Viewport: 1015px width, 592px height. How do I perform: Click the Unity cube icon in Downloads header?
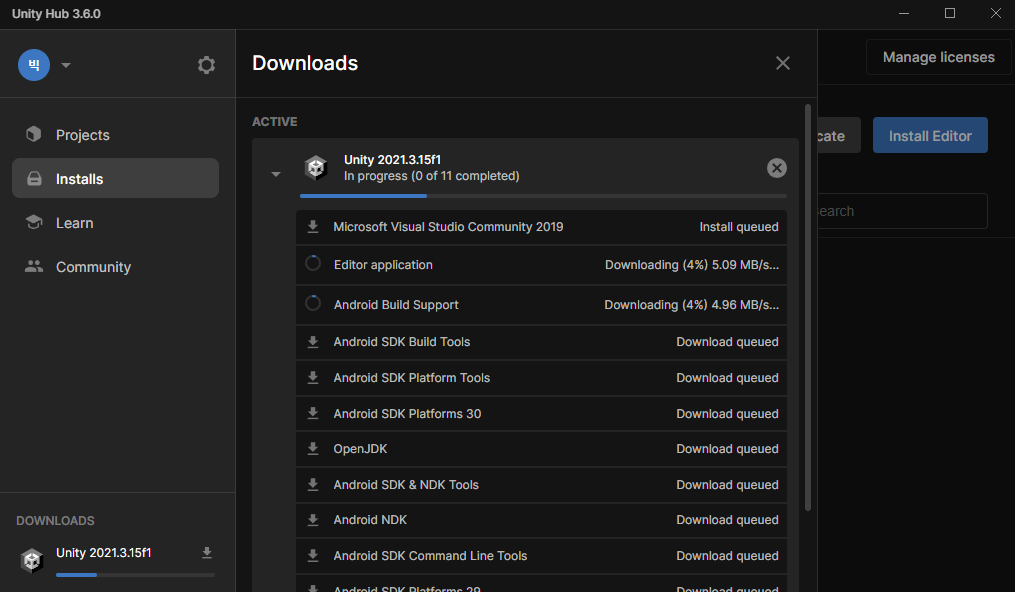pos(316,168)
